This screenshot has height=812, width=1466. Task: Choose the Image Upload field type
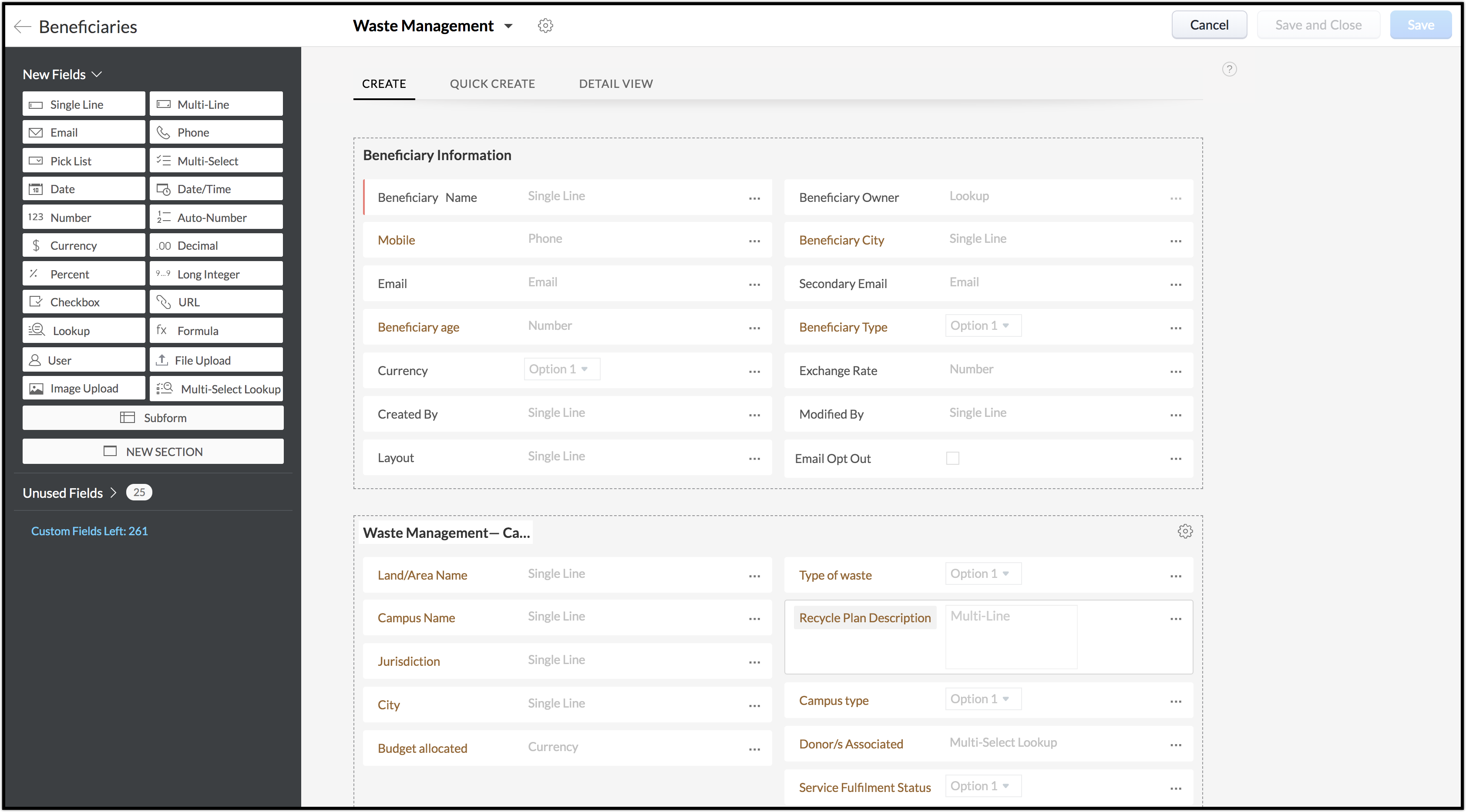coord(84,389)
